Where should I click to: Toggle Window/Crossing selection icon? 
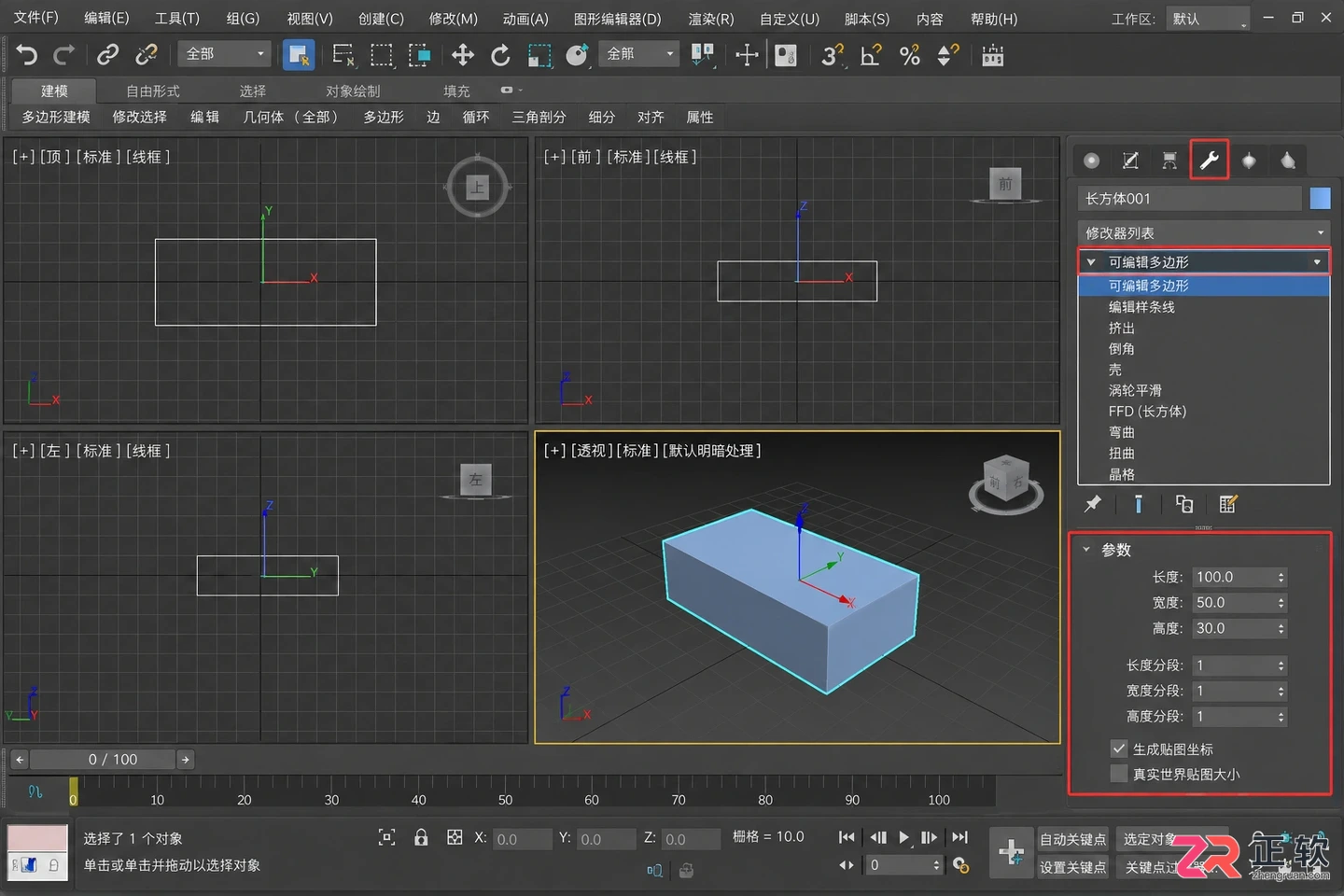pyautogui.click(x=420, y=55)
